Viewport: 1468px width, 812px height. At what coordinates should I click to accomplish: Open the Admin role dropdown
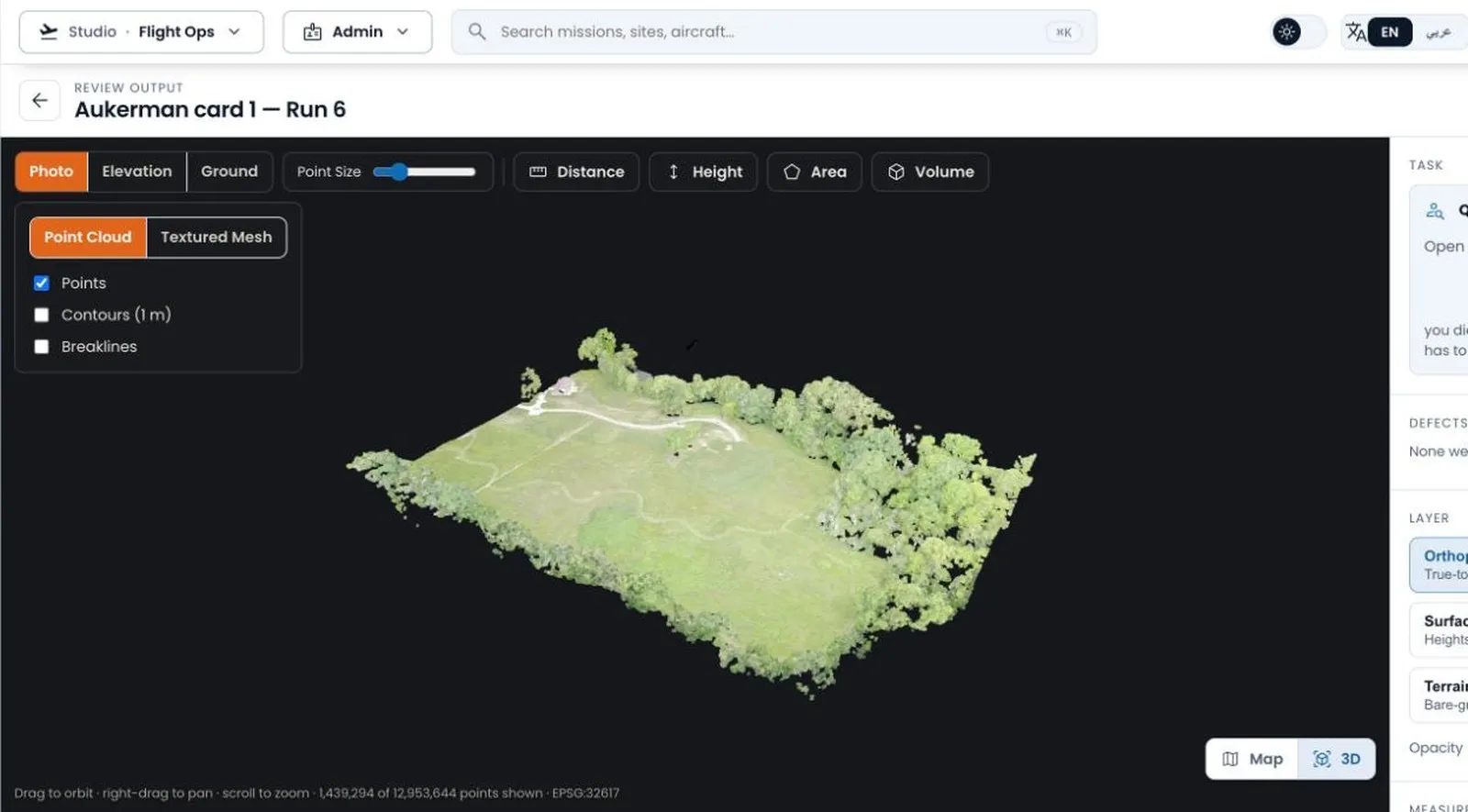point(357,32)
